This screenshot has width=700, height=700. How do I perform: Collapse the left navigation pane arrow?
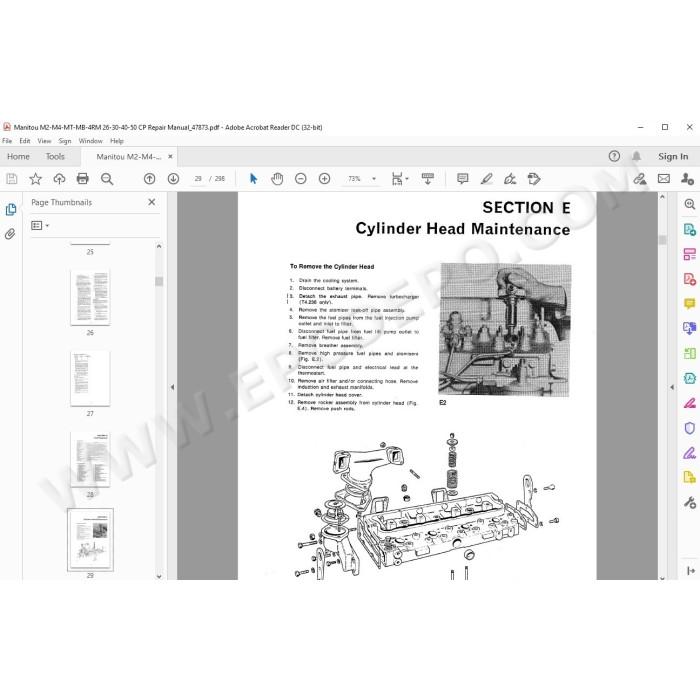(172, 388)
